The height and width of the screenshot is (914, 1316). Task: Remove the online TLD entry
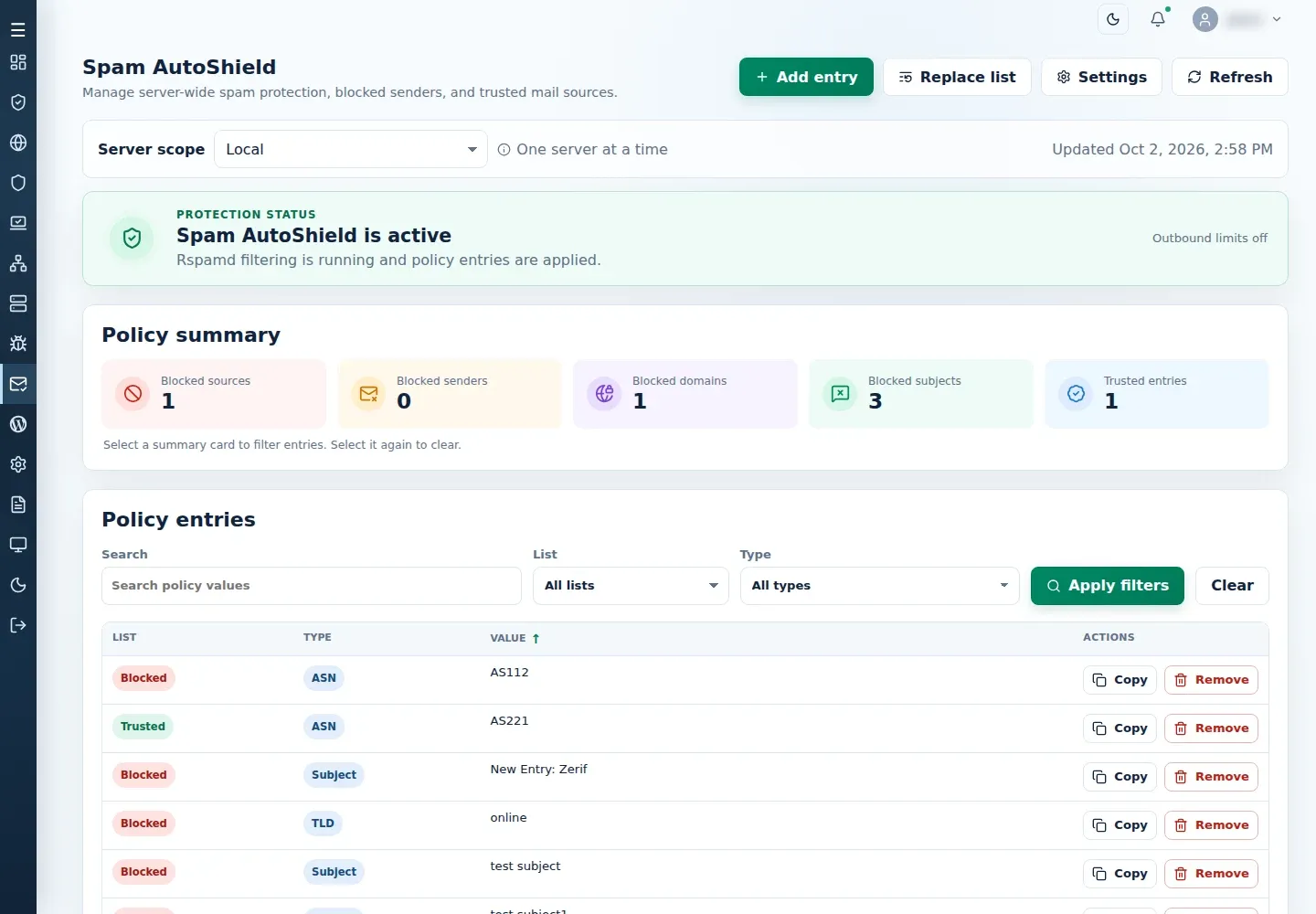point(1211,825)
